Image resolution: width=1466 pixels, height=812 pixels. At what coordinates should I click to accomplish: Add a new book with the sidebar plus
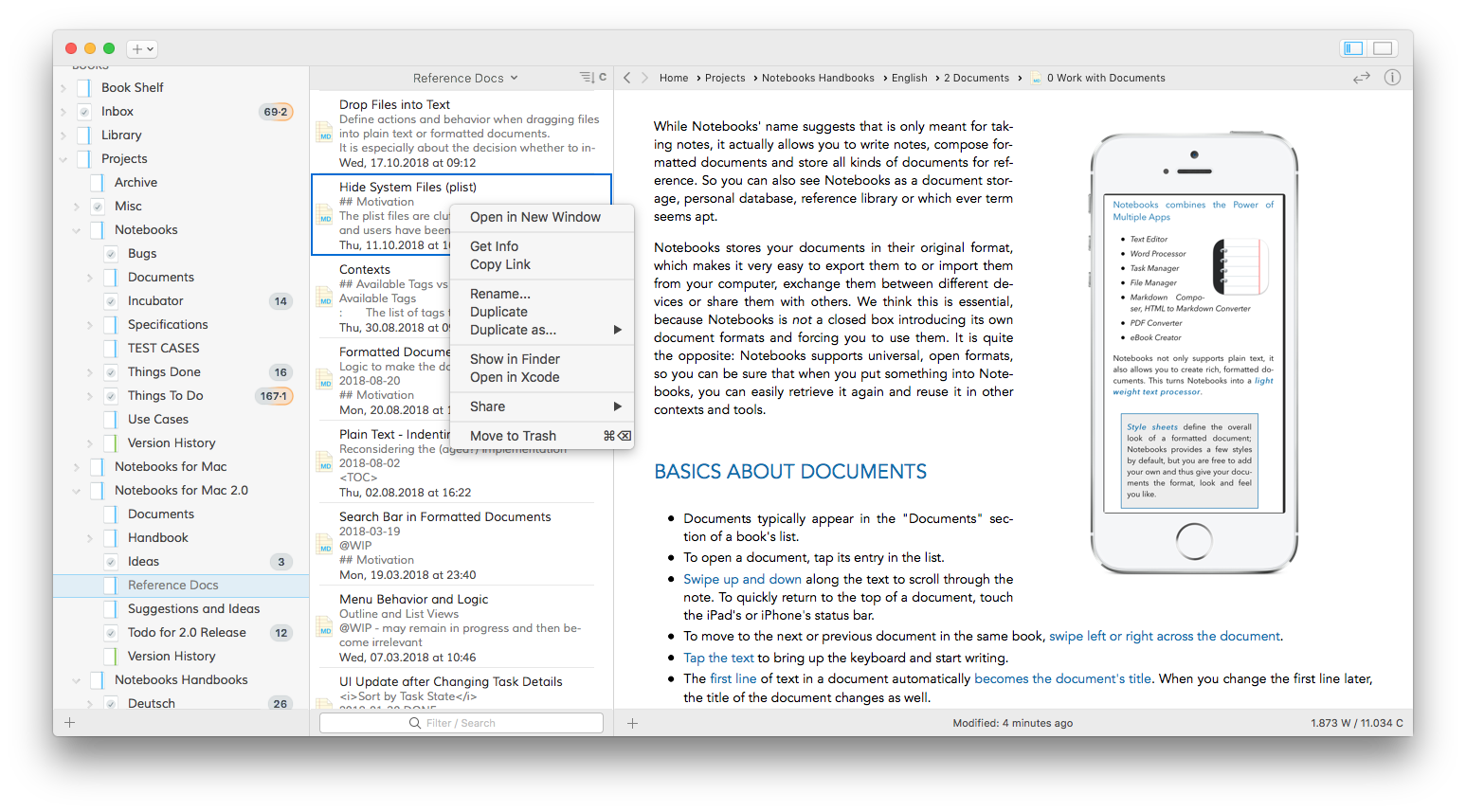[x=69, y=723]
